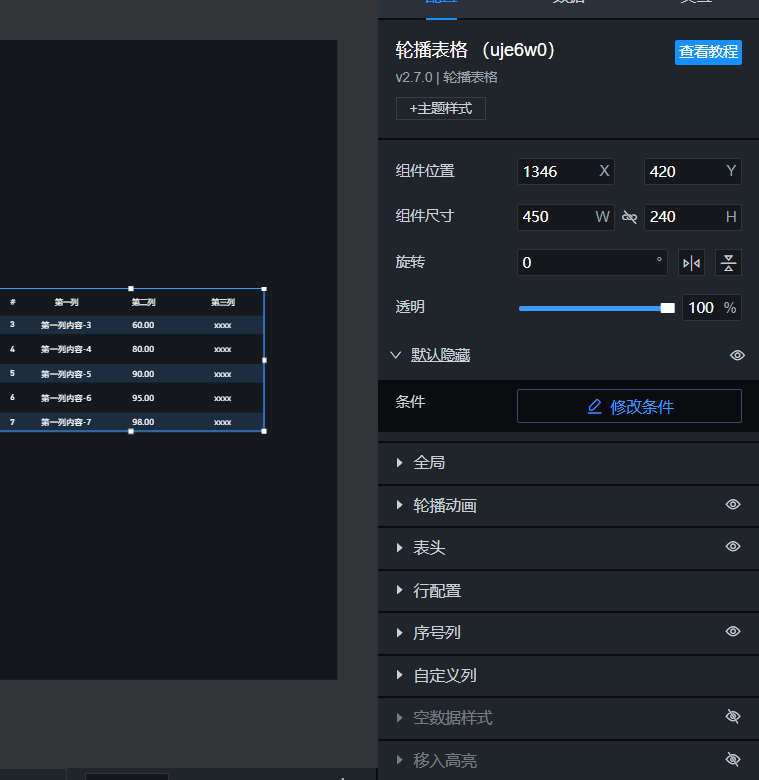Screen dimensions: 759x780
Task: Click the 60.00 table cell
Action: pyautogui.click(x=143, y=325)
